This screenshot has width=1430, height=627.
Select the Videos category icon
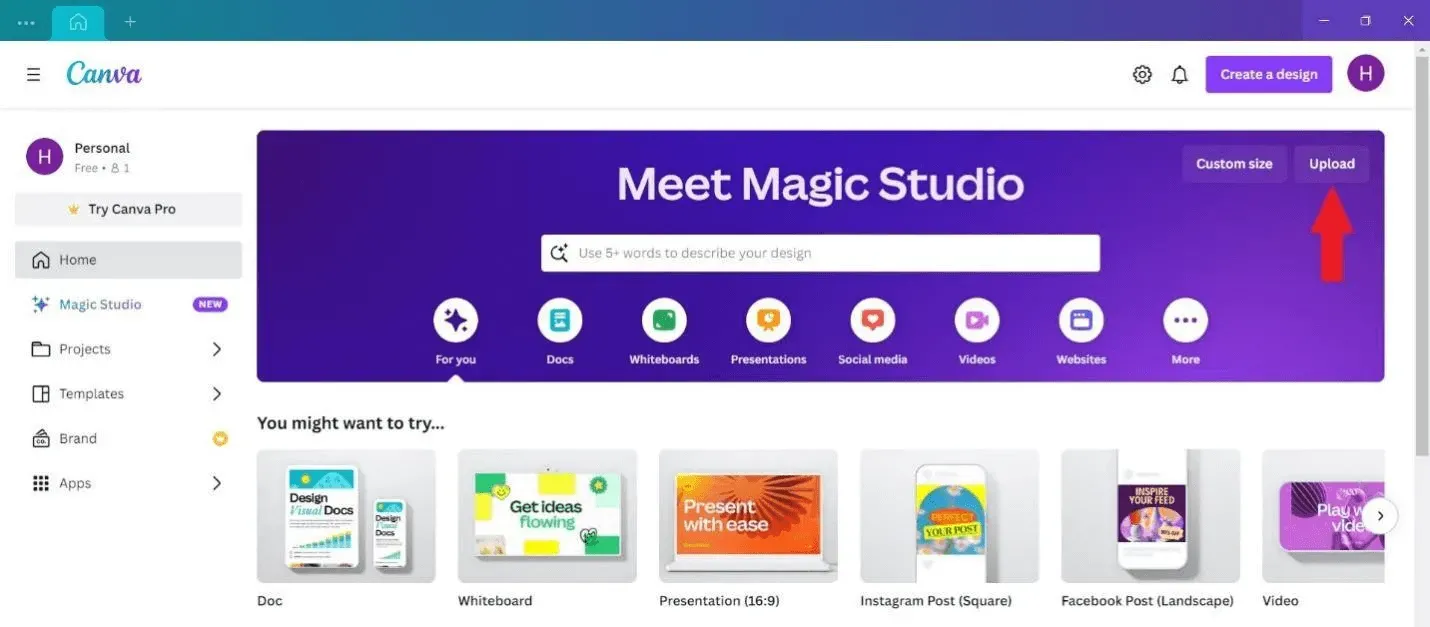[977, 321]
